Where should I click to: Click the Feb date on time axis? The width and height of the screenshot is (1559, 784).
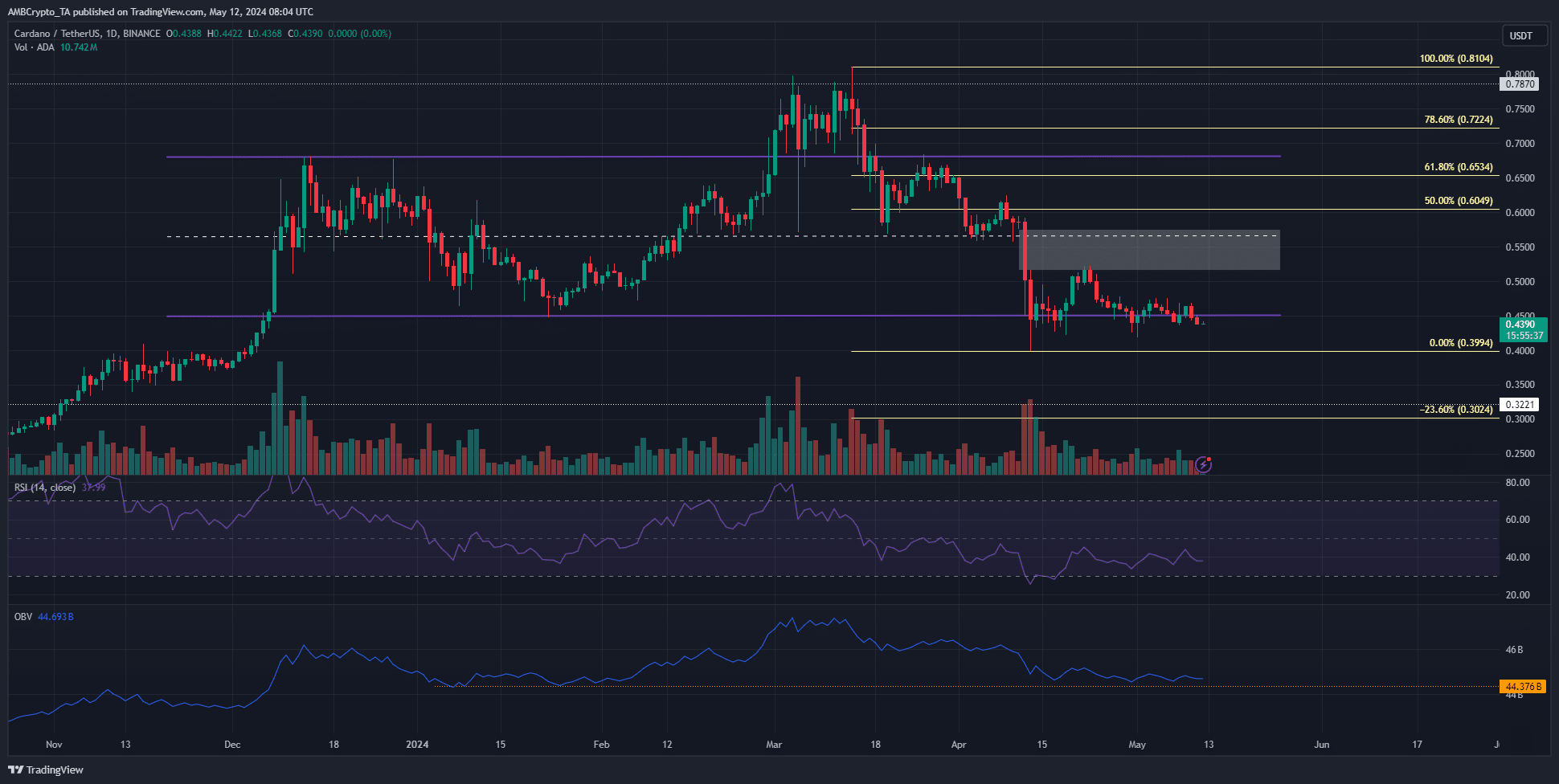601,745
